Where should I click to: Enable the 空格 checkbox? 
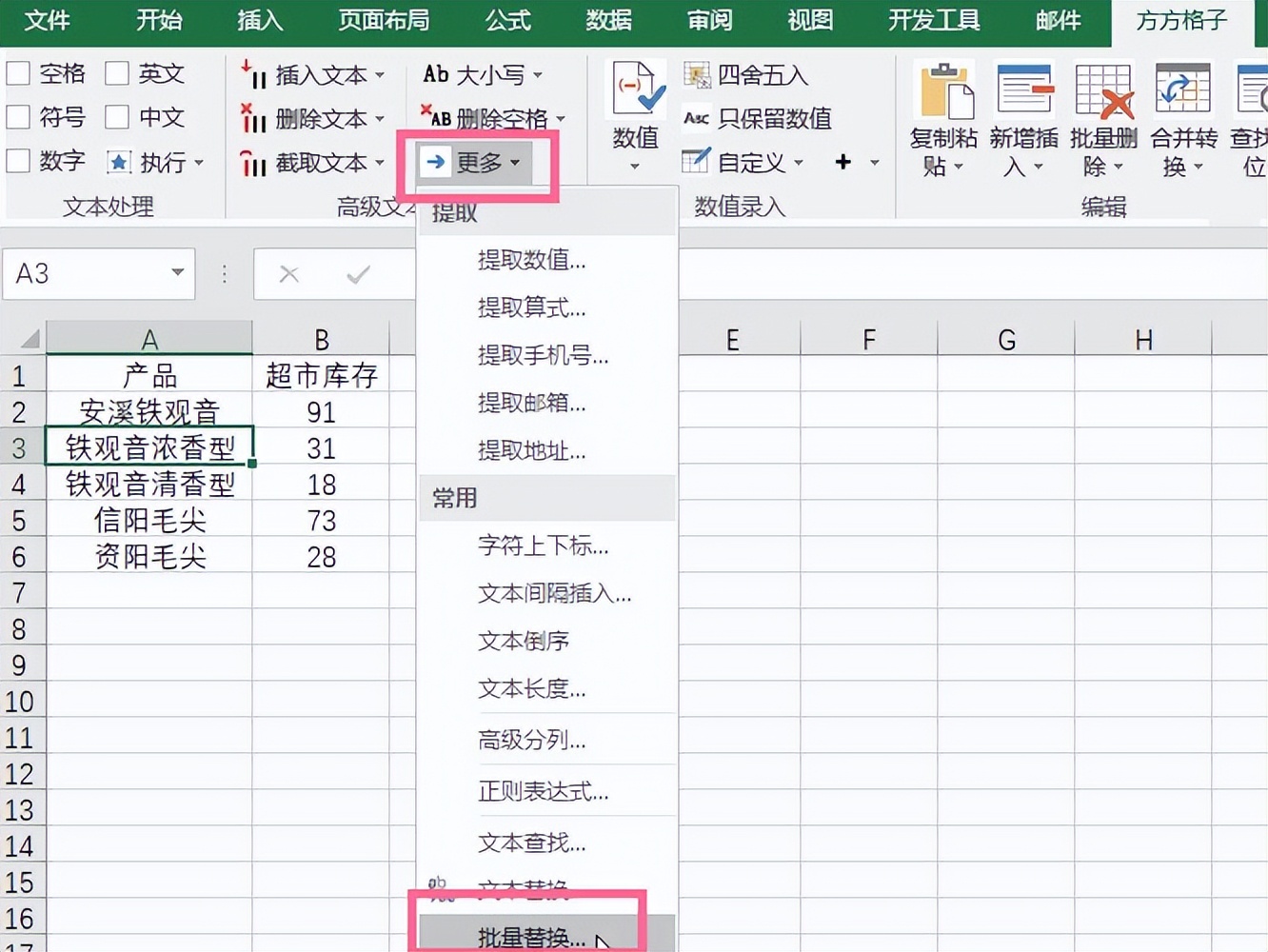17,72
